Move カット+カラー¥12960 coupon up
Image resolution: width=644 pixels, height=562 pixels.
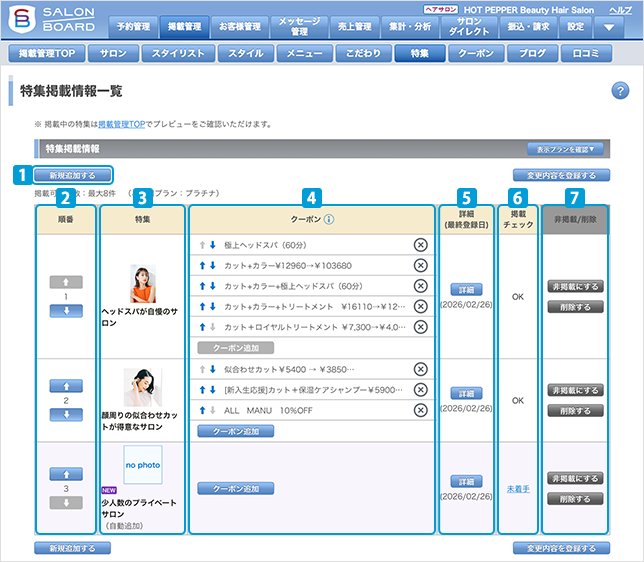202,266
